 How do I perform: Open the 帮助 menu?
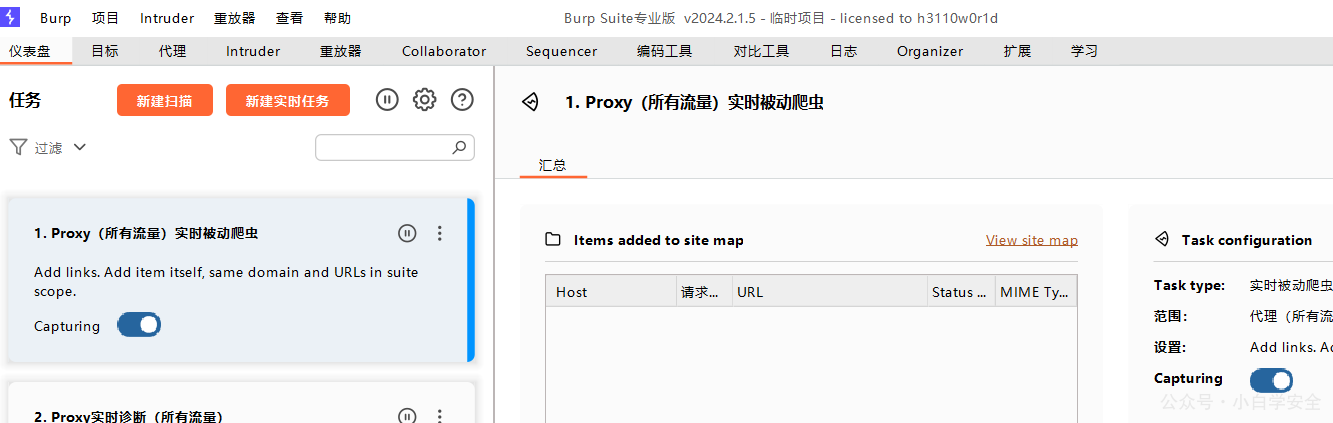pos(338,18)
